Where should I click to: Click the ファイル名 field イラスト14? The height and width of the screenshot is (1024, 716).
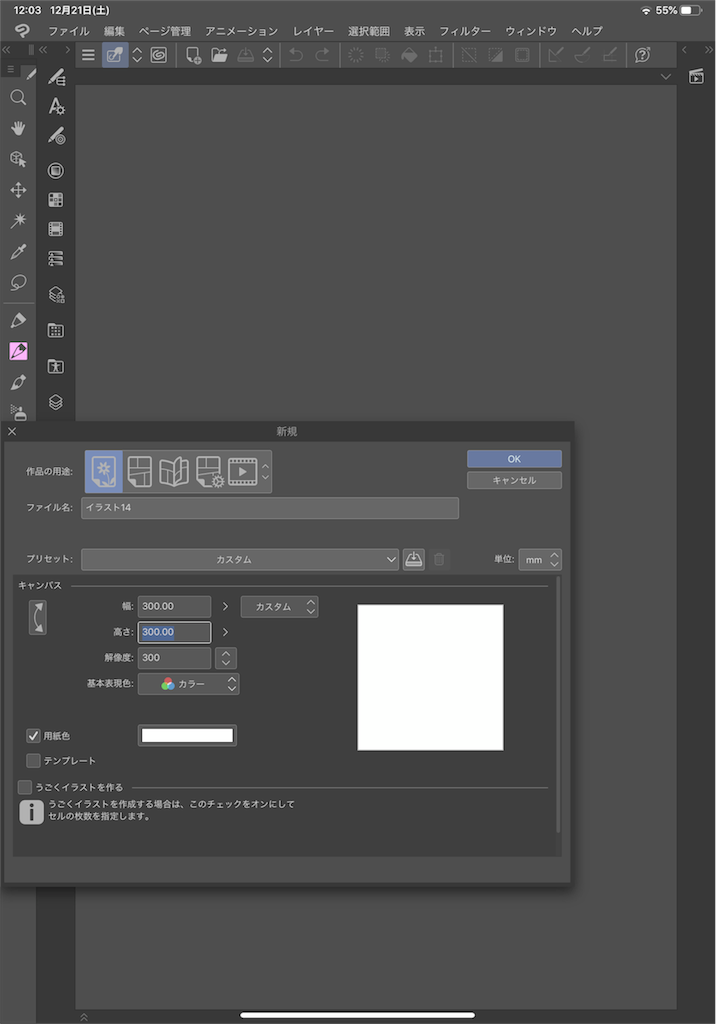(x=270, y=507)
